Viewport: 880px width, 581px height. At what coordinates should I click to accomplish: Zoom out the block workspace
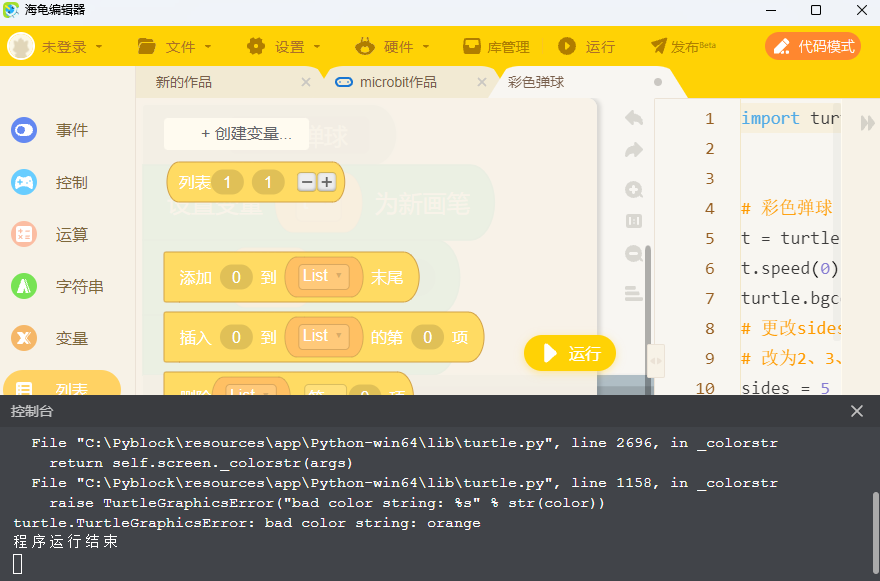[633, 254]
